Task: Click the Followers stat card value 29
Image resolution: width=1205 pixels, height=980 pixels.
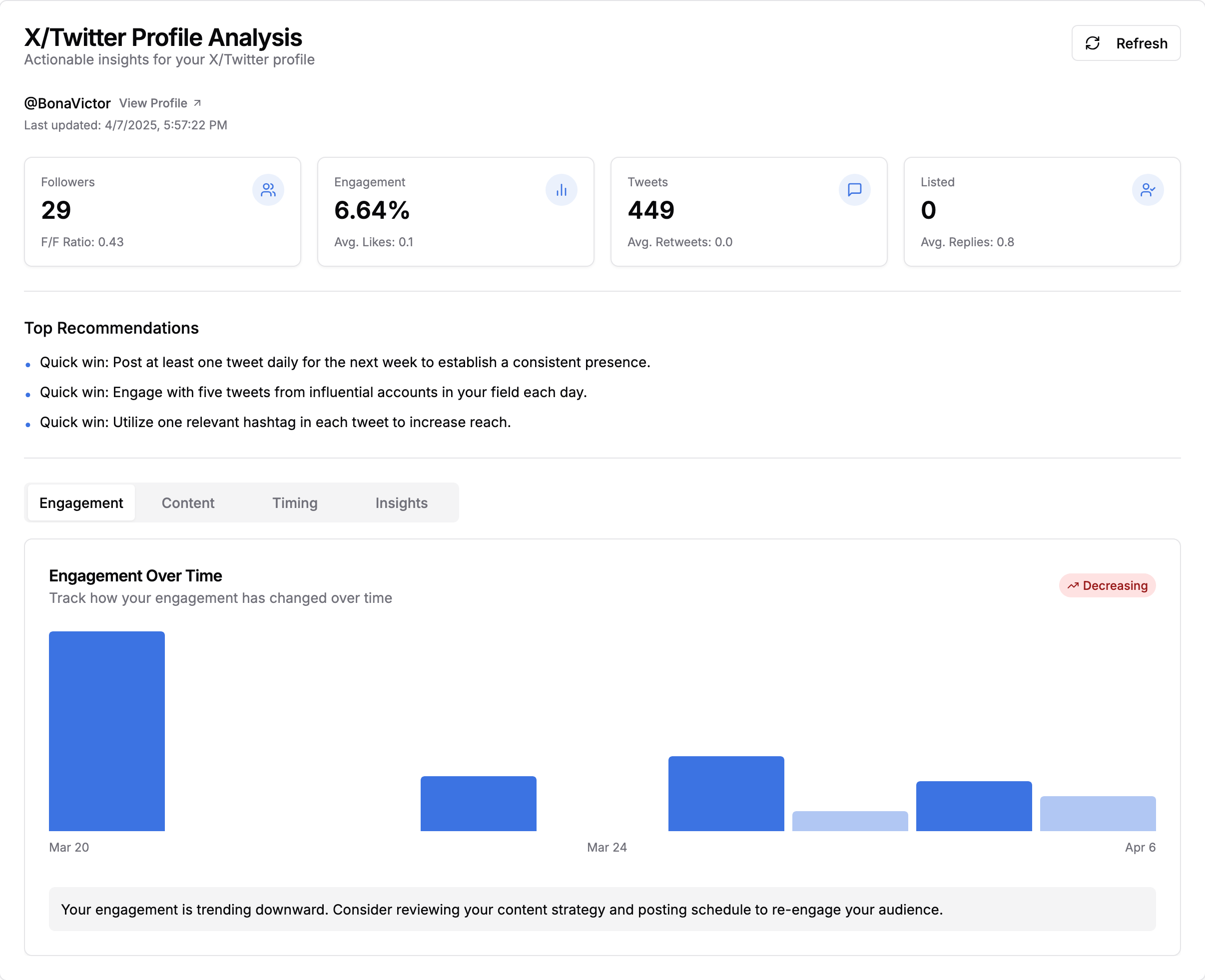Action: coord(56,211)
